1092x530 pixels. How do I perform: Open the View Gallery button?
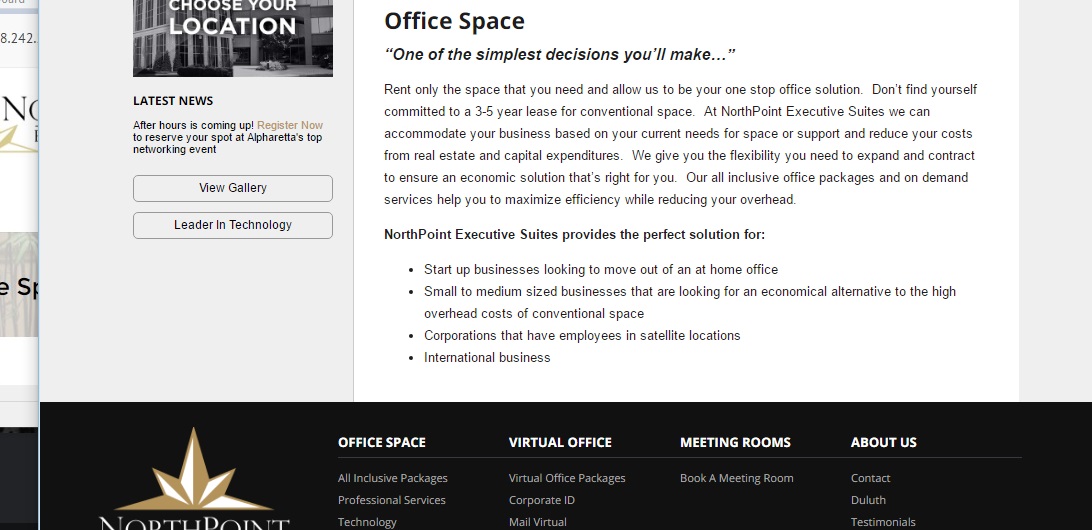point(233,188)
